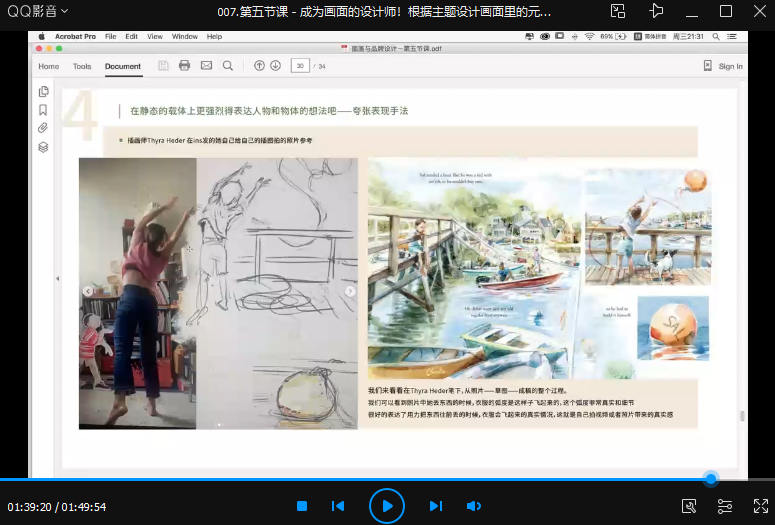Screen dimensions: 775x525
Task: Play the paused video
Action: pos(387,506)
